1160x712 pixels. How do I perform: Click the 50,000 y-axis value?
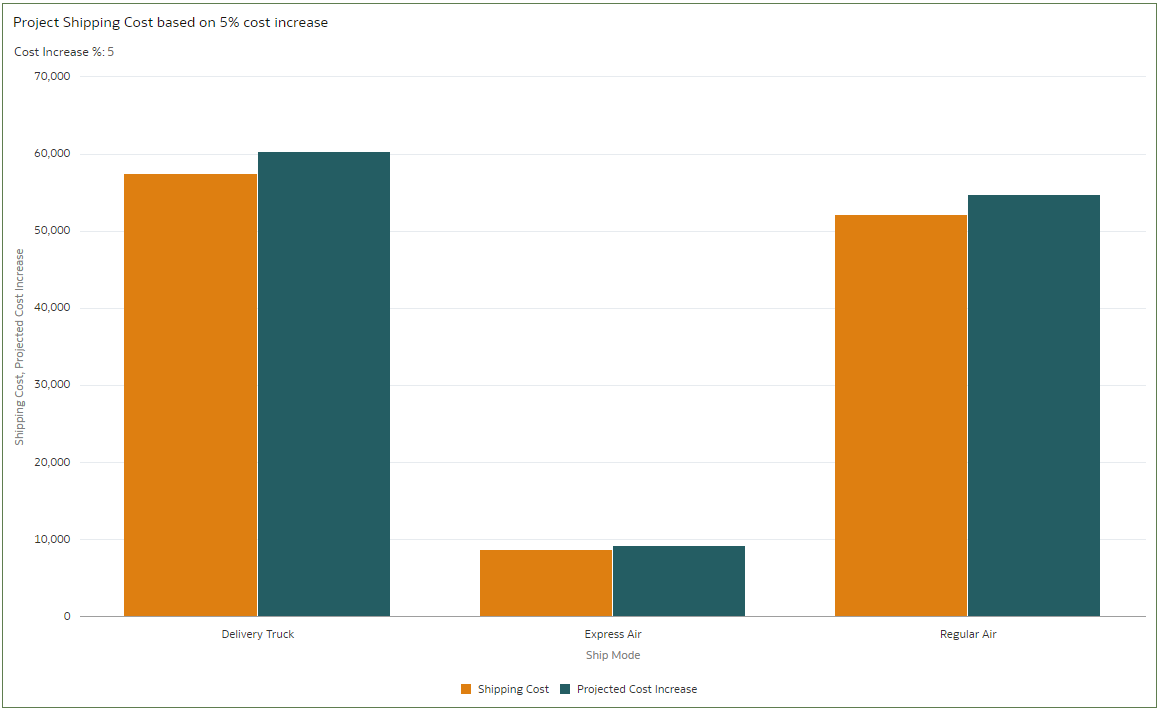coord(52,231)
